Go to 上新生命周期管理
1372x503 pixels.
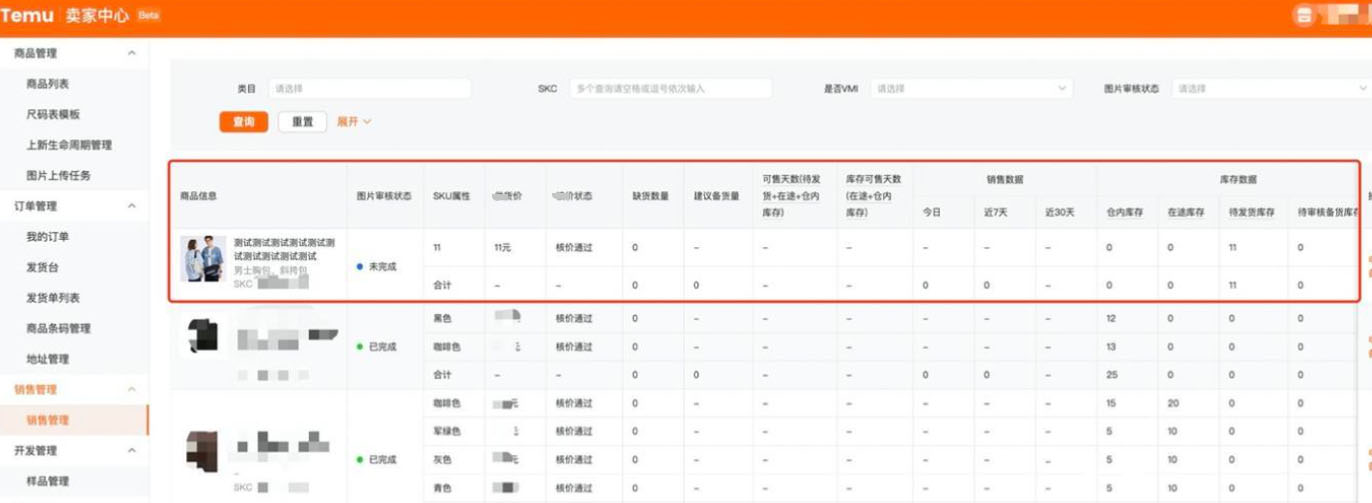pyautogui.click(x=69, y=145)
